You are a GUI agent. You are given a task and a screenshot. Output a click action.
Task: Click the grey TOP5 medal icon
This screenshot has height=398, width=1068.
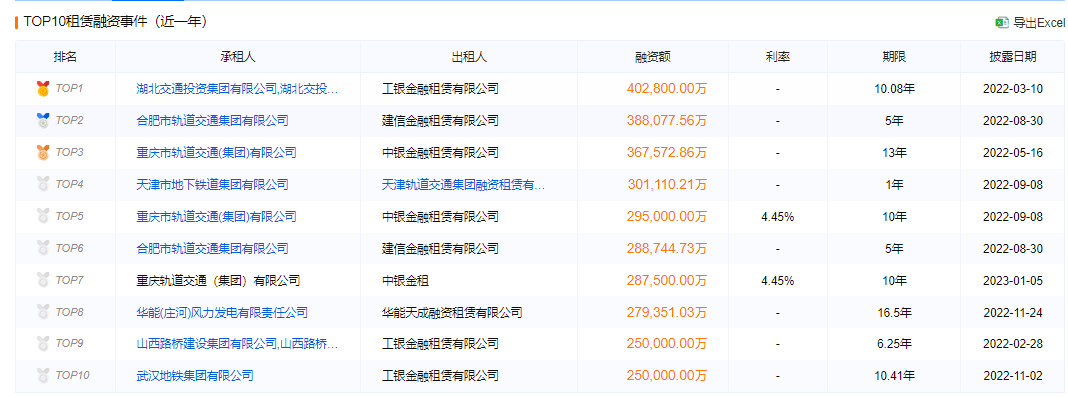point(43,217)
